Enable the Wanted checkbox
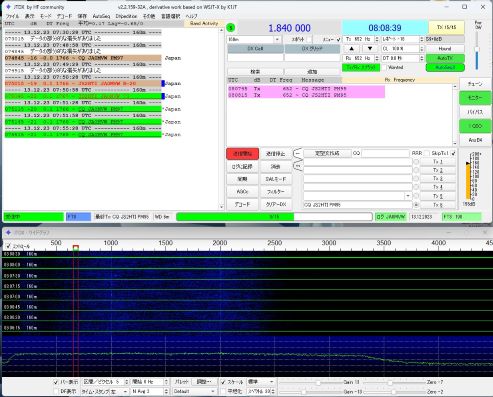Viewport: 493px width, 397px height. pyautogui.click(x=384, y=67)
